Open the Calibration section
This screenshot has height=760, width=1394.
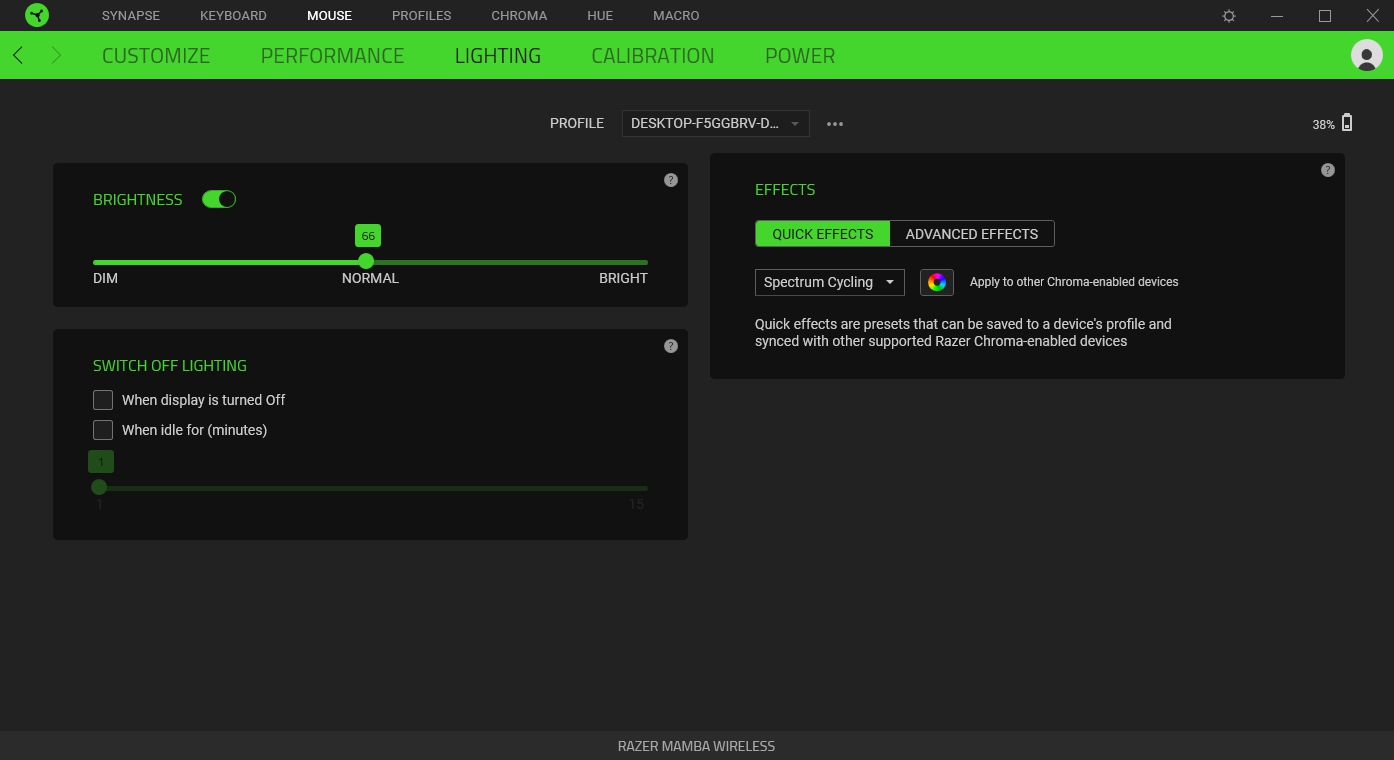(x=653, y=56)
